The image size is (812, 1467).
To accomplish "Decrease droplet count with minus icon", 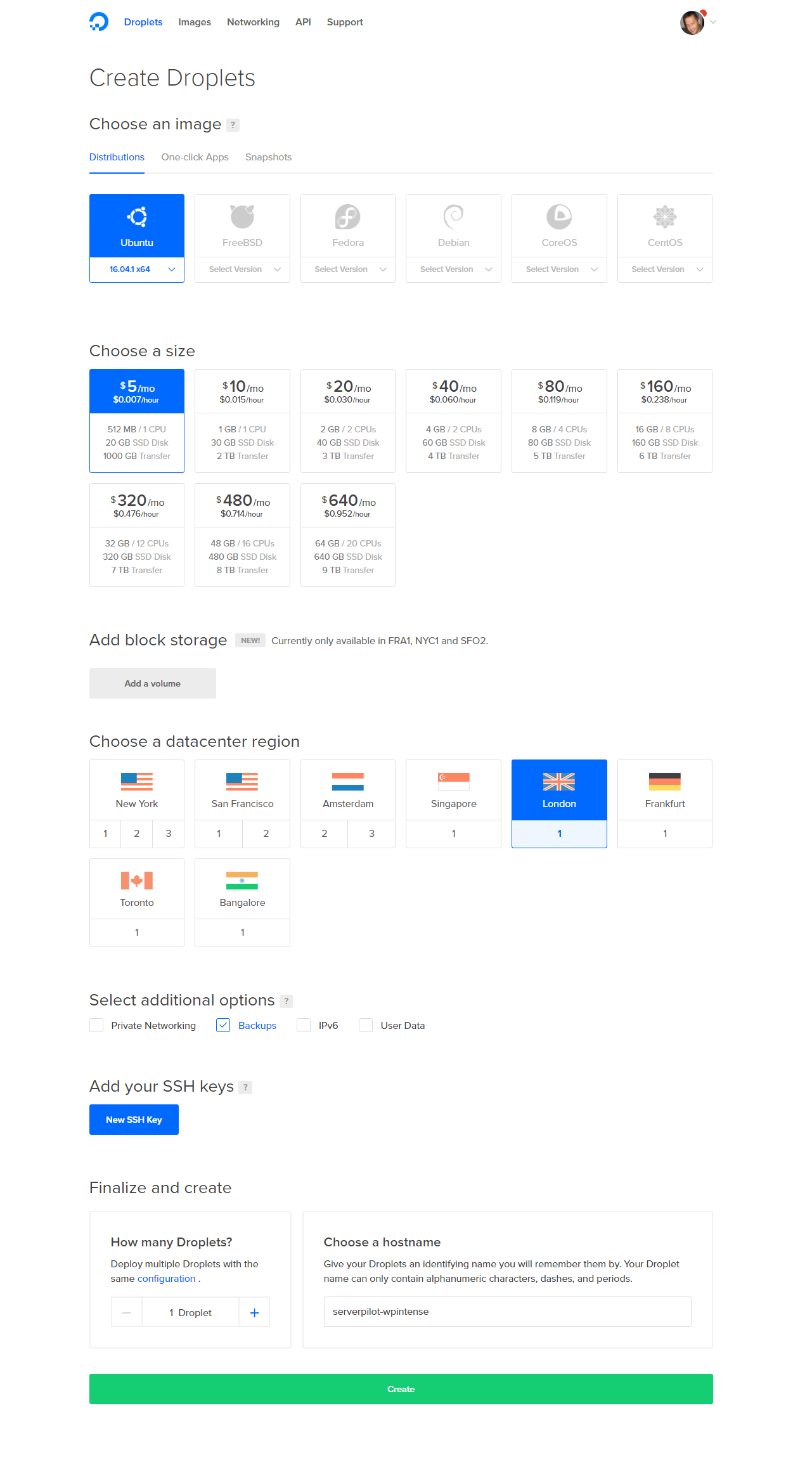I will [127, 1312].
